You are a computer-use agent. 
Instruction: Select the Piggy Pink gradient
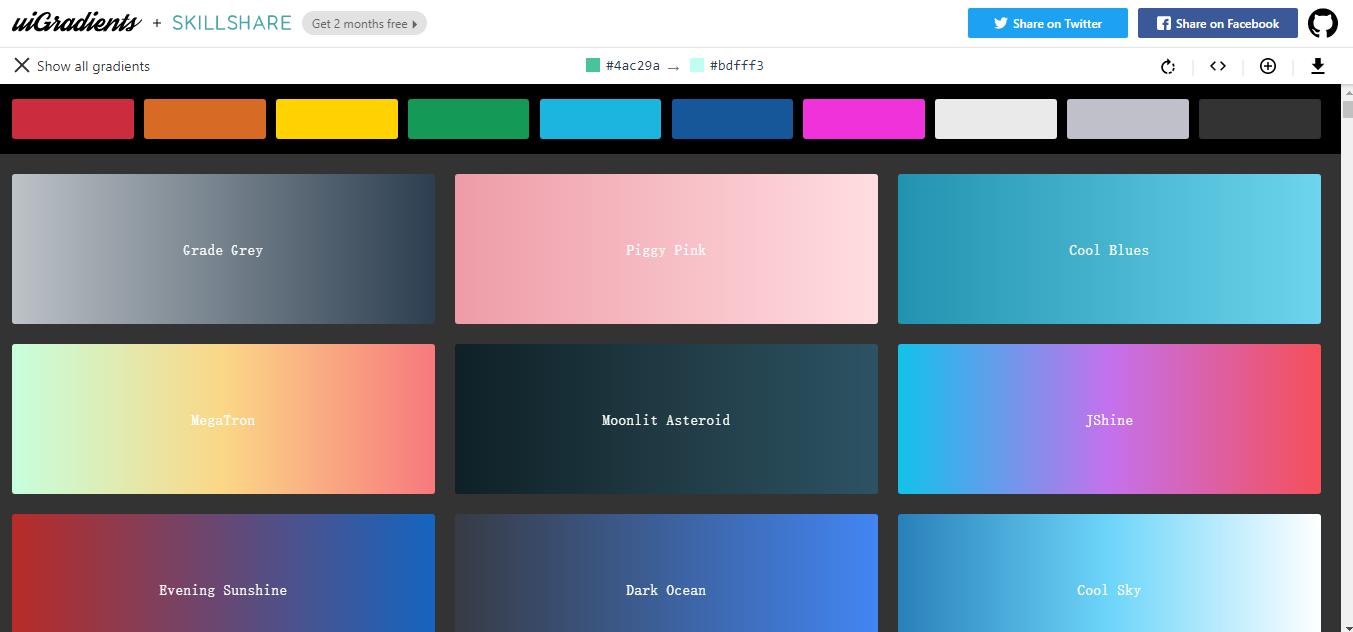[x=666, y=249]
